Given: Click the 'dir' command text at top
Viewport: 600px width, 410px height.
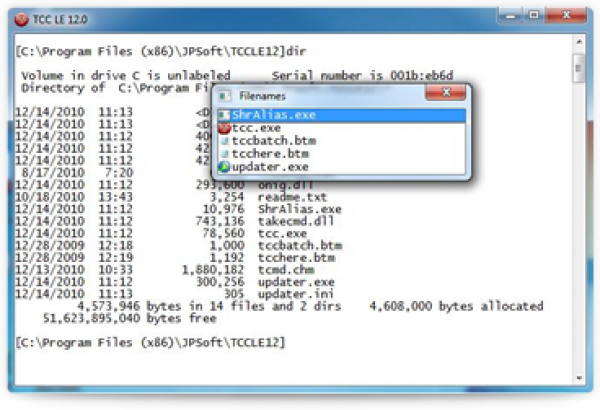Looking at the screenshot, I should (x=296, y=51).
